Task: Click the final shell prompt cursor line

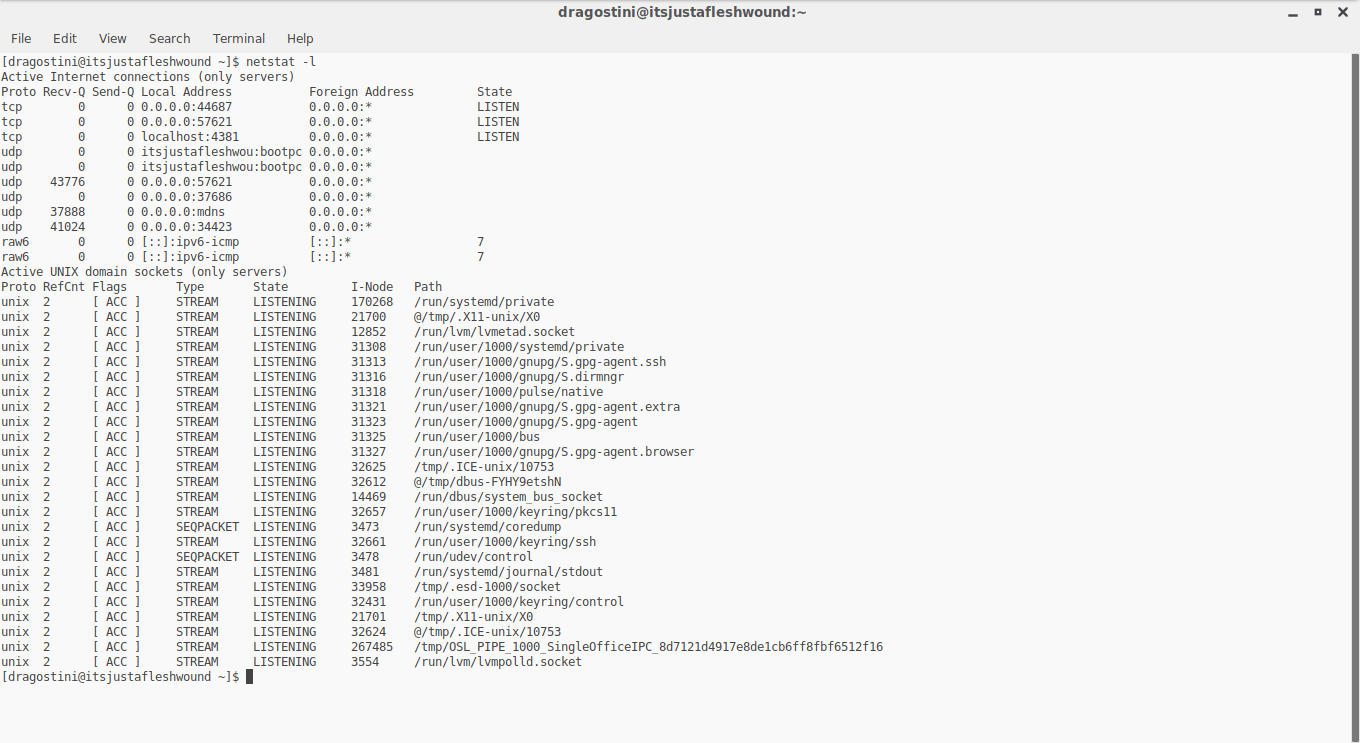Action: point(127,677)
